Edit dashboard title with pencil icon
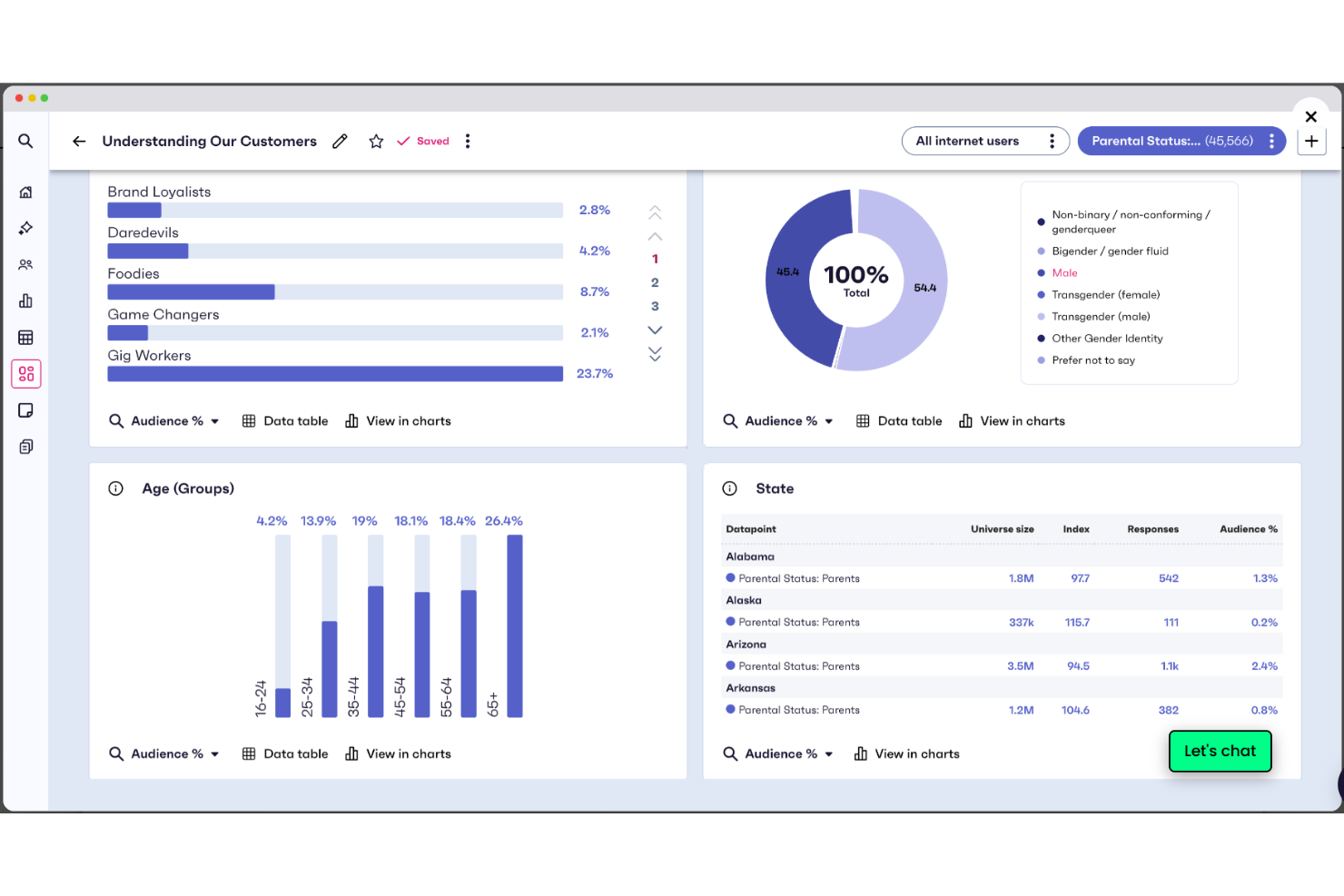1344x896 pixels. 340,141
